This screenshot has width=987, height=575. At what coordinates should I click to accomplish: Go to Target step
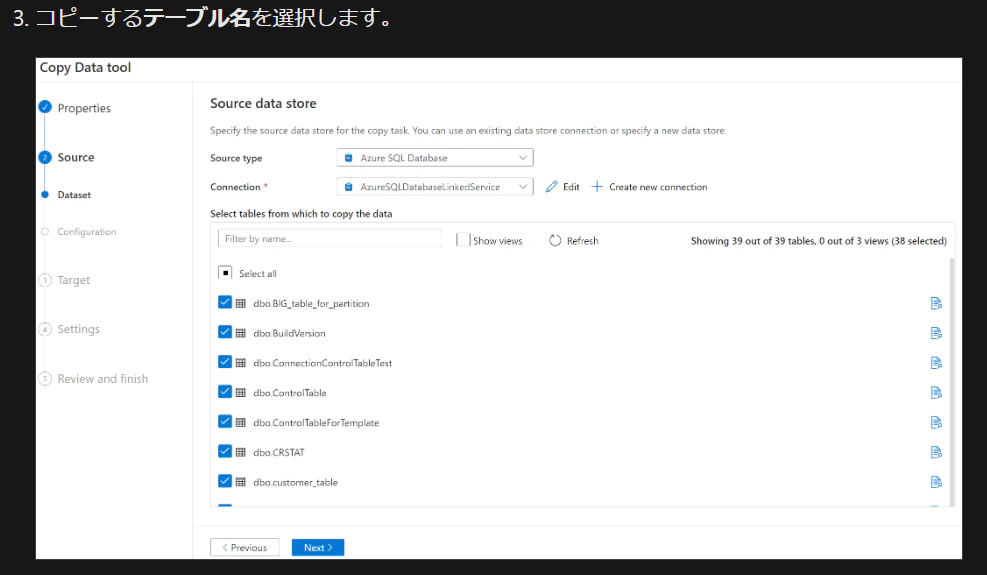click(x=74, y=280)
